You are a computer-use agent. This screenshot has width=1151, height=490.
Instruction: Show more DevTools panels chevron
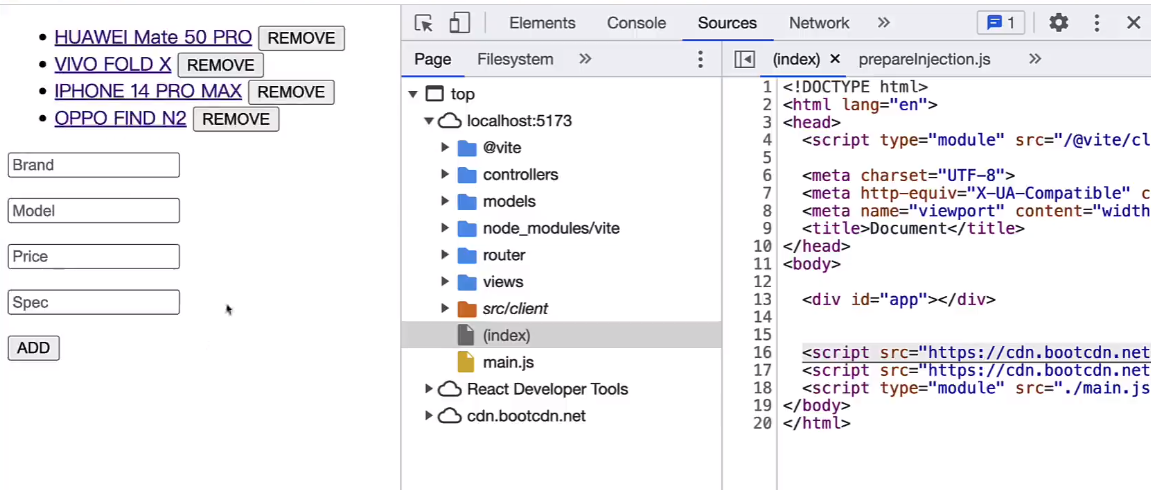(884, 23)
